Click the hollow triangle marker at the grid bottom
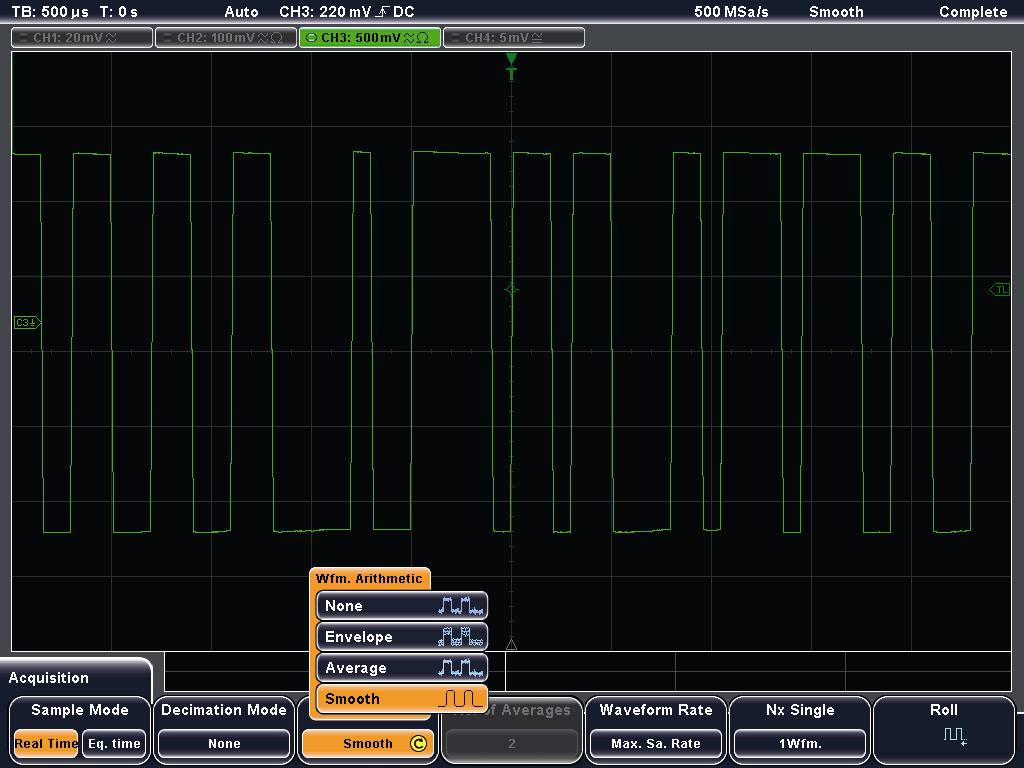Viewport: 1024px width, 768px height. tap(512, 645)
